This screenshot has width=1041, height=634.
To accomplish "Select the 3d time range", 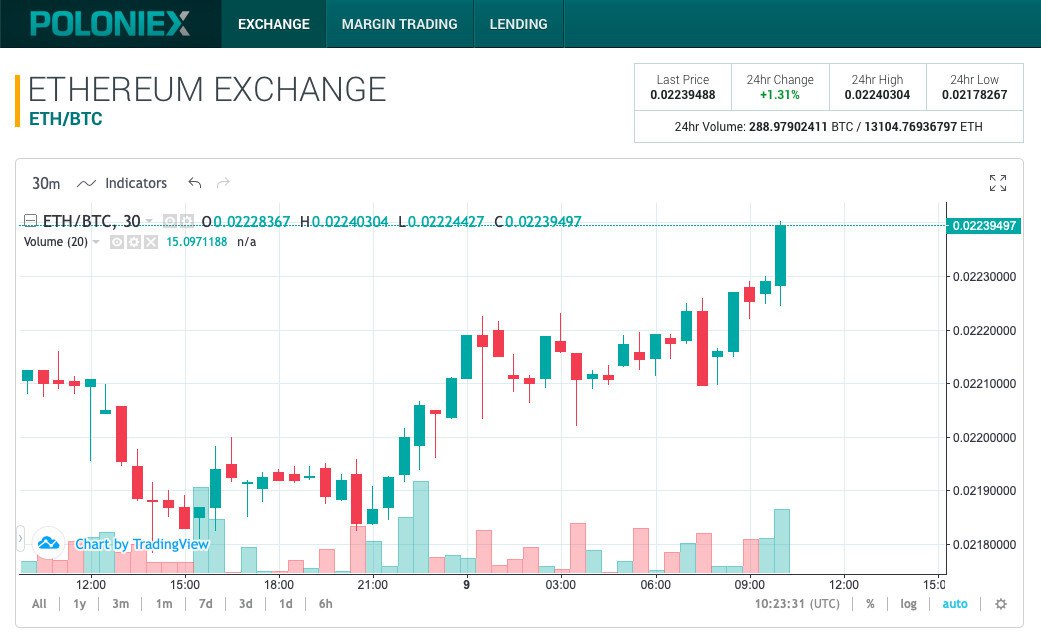I will click(x=246, y=604).
